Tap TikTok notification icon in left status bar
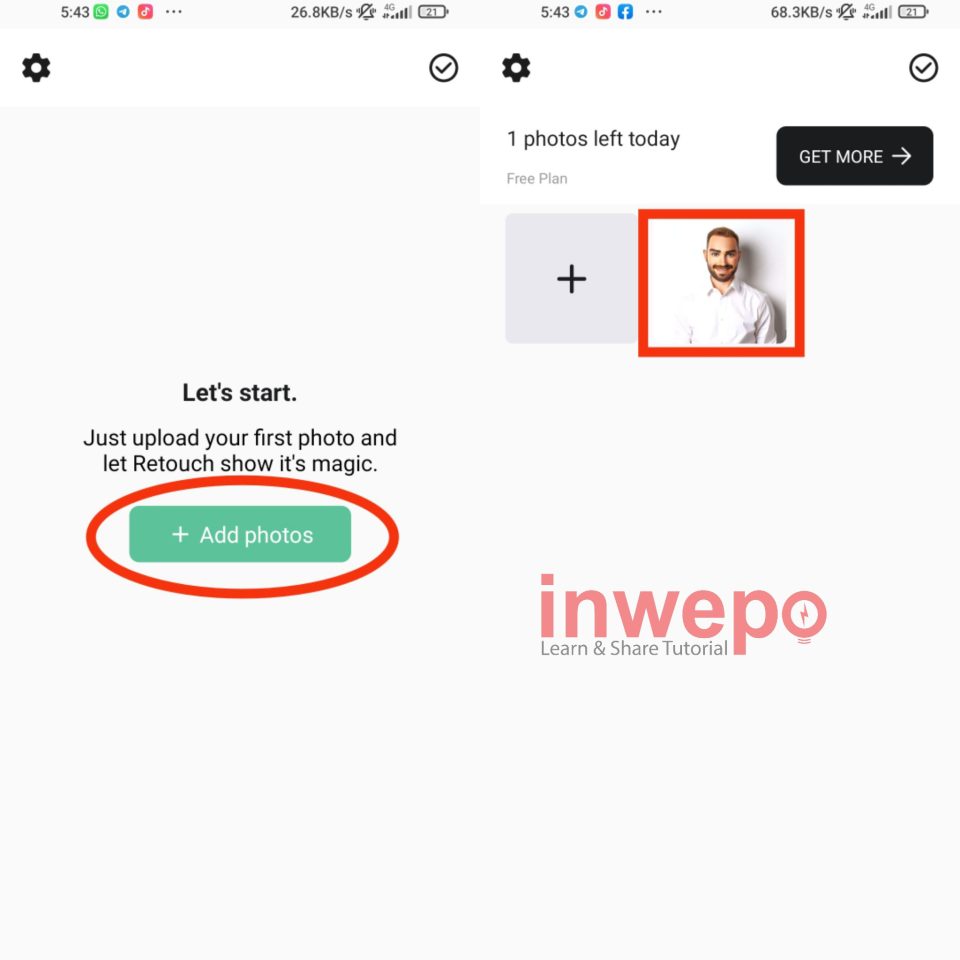Screen dimensions: 960x960 point(145,12)
